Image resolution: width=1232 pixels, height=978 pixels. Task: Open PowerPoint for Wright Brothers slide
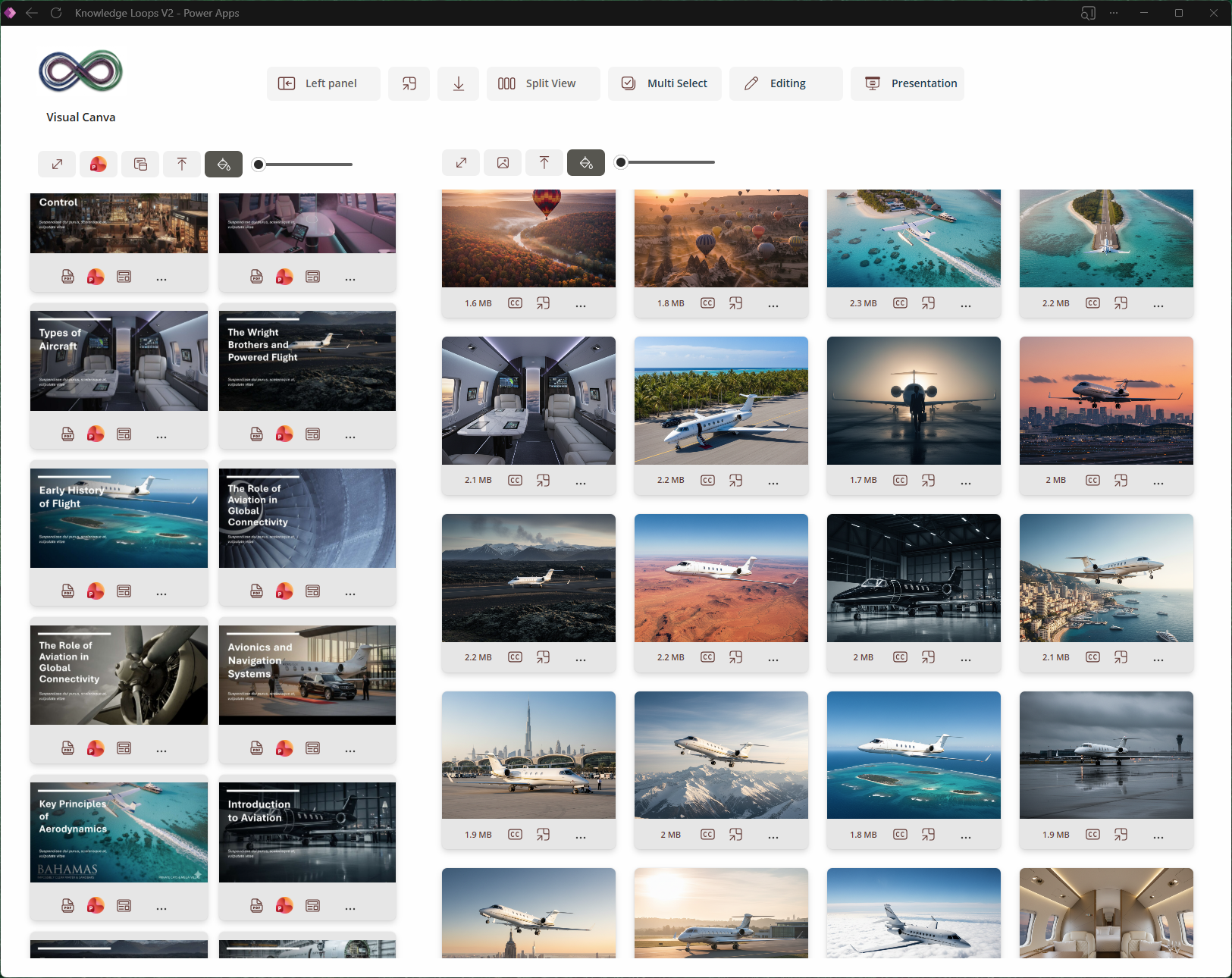pos(284,434)
